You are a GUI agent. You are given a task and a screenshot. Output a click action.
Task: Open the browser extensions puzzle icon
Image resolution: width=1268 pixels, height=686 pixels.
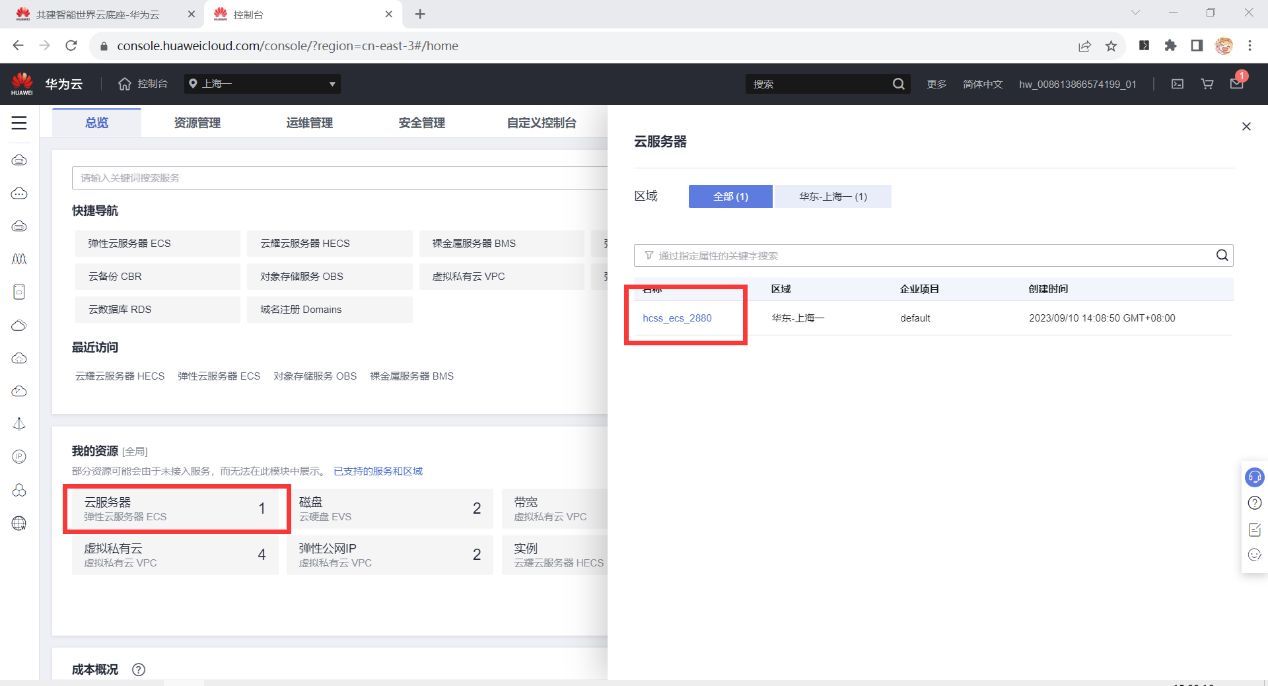pos(1170,45)
